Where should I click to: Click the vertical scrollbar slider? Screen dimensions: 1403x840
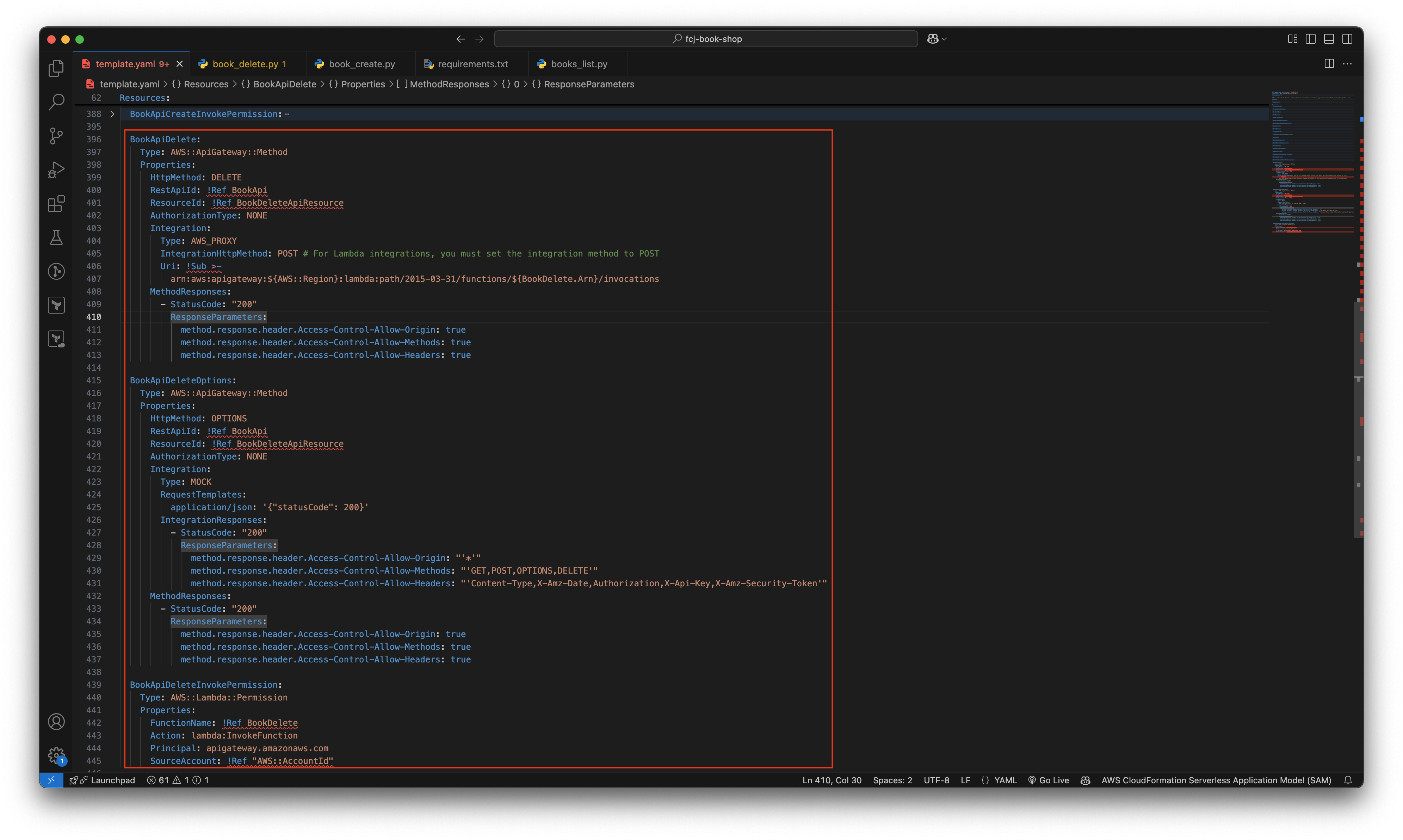coord(1358,419)
